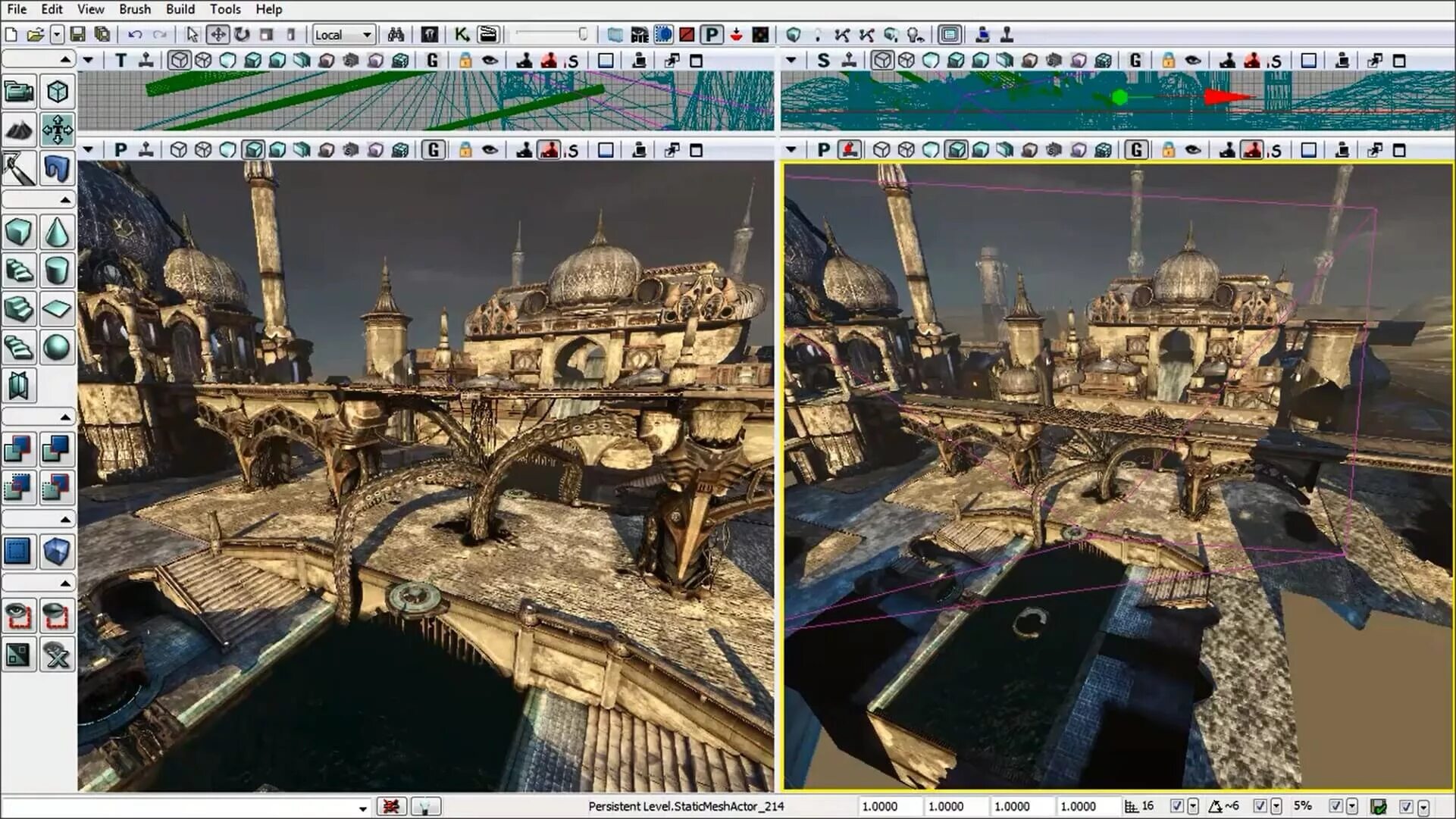Viewport: 1456px width, 819px height.
Task: Open recent files dropdown arrow
Action: 57,35
